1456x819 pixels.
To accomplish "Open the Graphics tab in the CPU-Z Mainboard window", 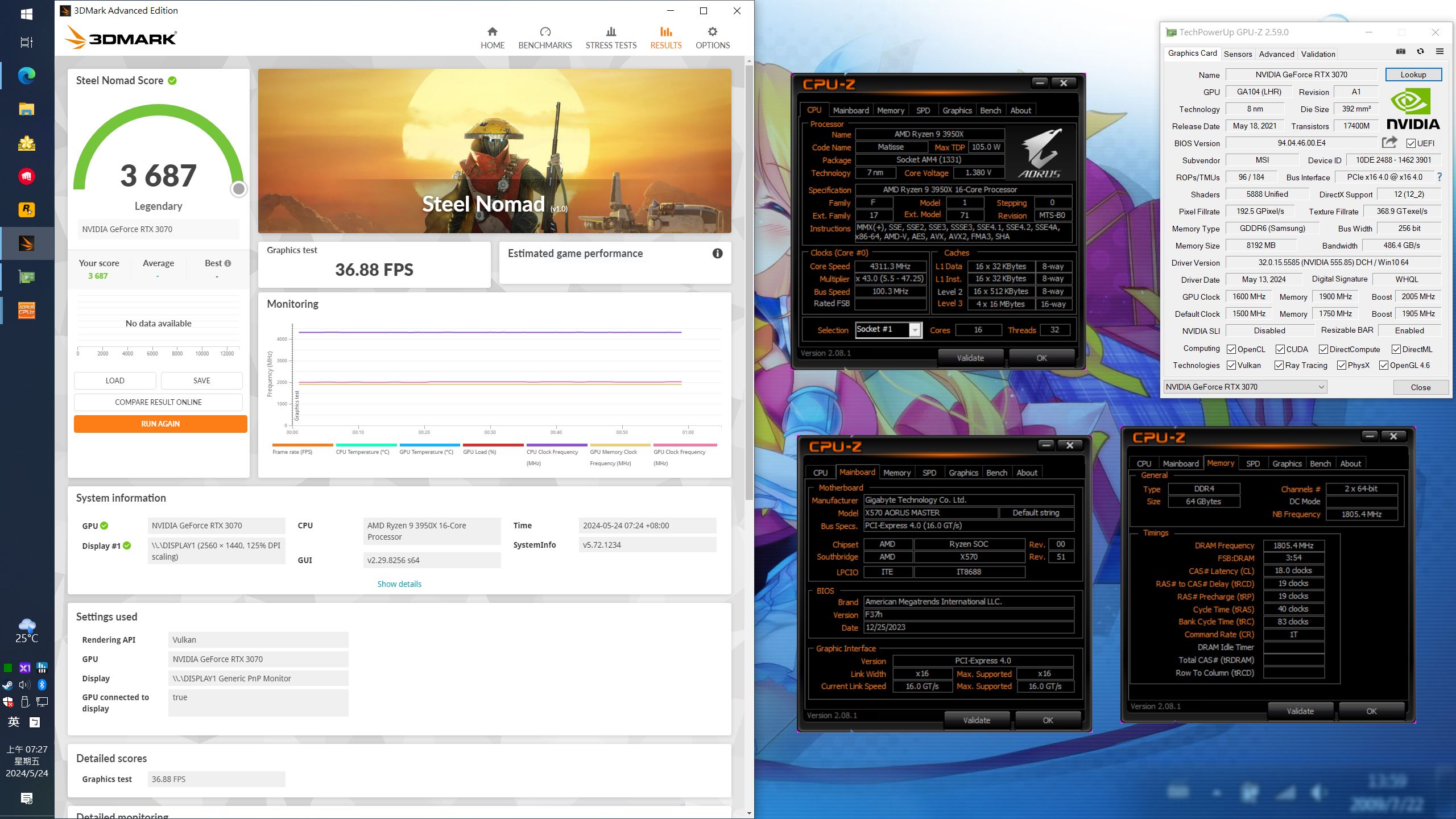I will pyautogui.click(x=963, y=473).
